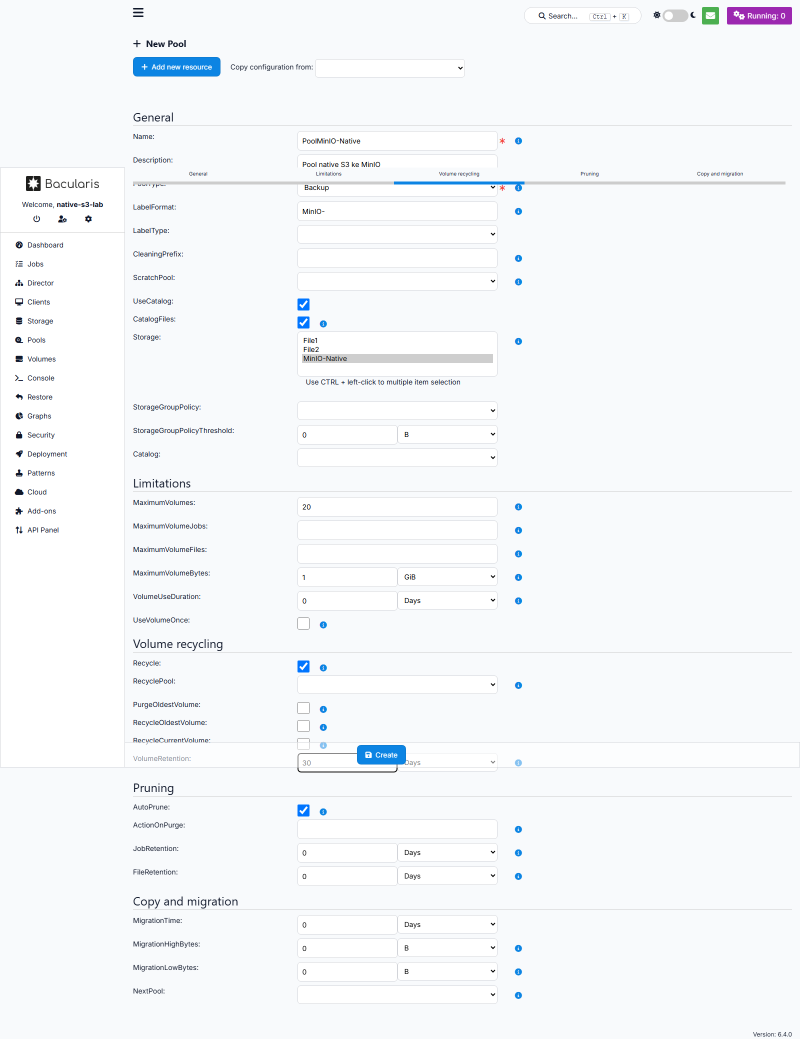Screen dimensions: 800x1039
Task: Click the green envelope messages icon
Action: 711,16
